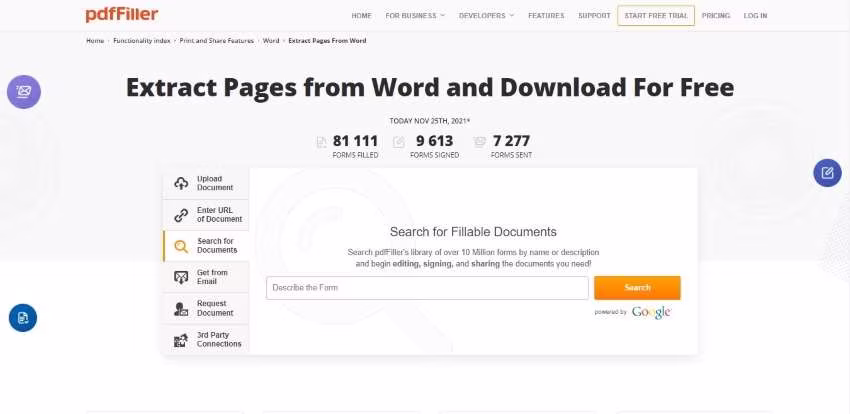850x414 pixels.
Task: Click the Google logo under search
Action: pos(651,312)
